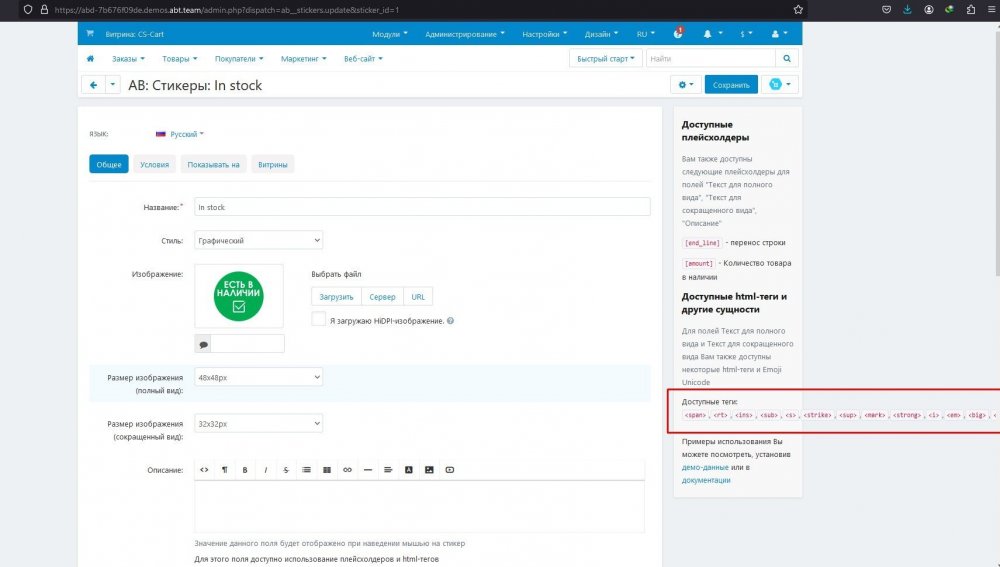The width and height of the screenshot is (1000, 567).
Task: Open the notifications bell menu
Action: point(710,34)
